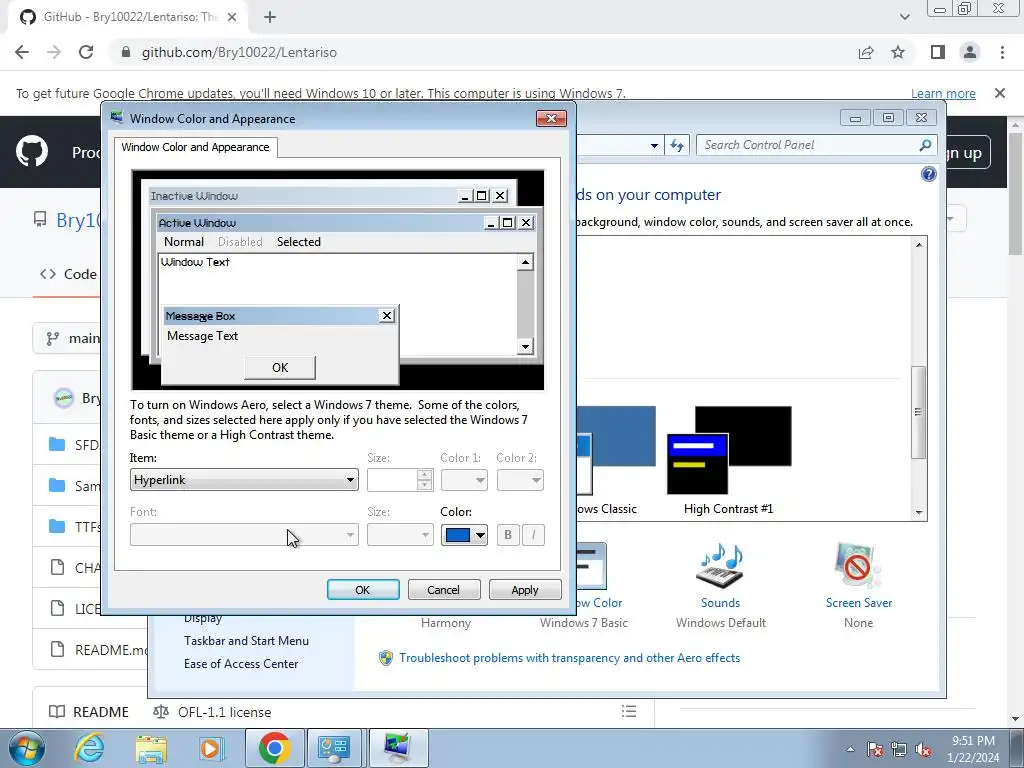Click Normal menu in the preview window
This screenshot has height=768, width=1024.
[184, 242]
